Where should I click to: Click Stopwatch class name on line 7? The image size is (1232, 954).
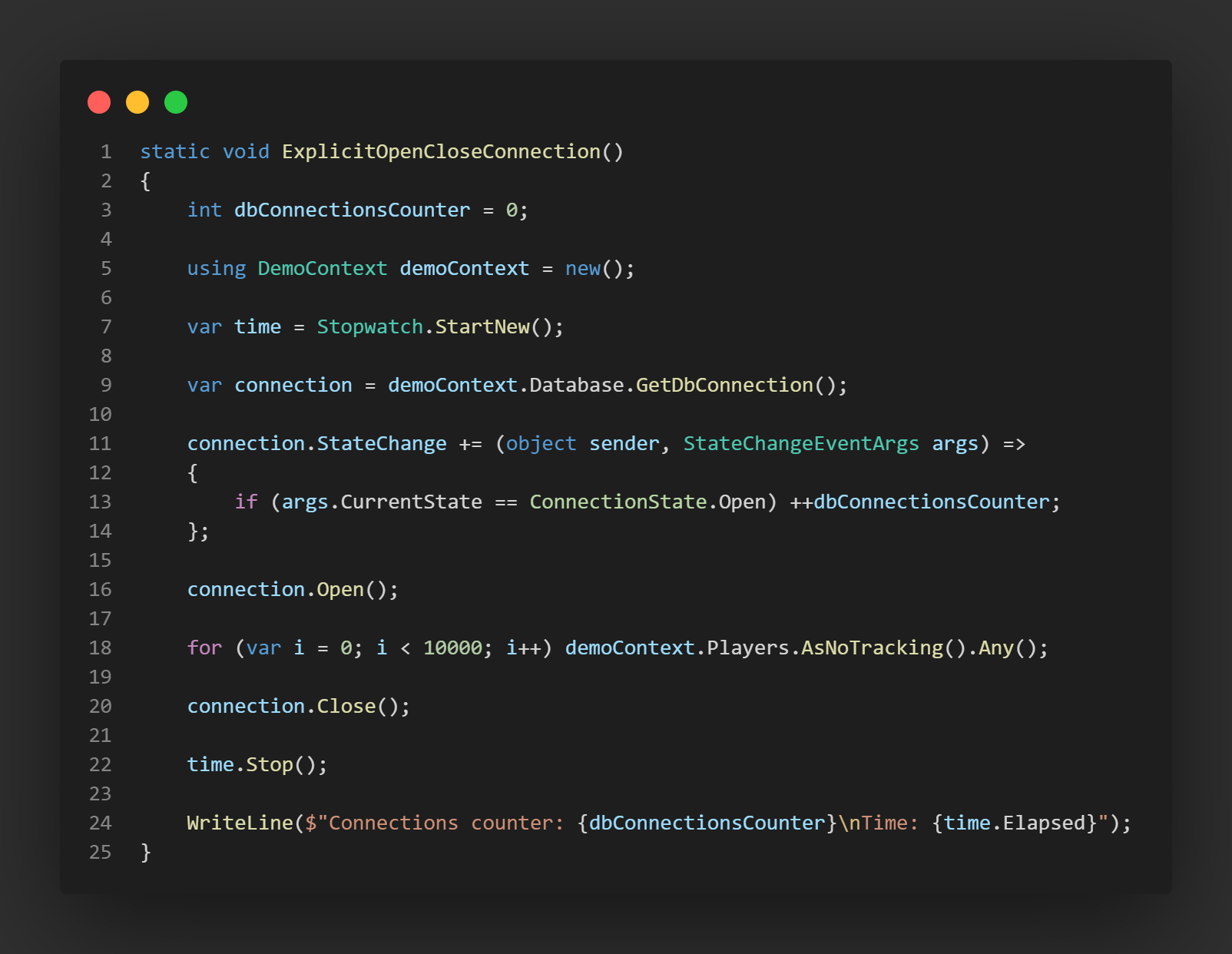[370, 327]
